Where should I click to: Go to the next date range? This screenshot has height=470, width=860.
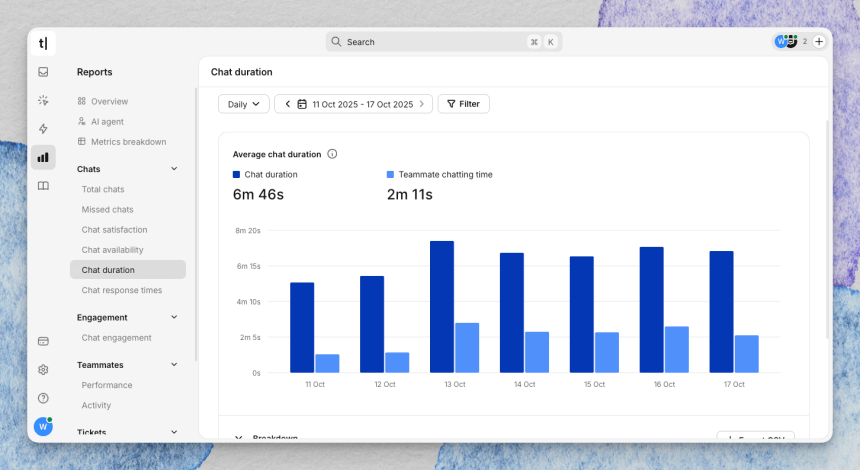coord(422,104)
